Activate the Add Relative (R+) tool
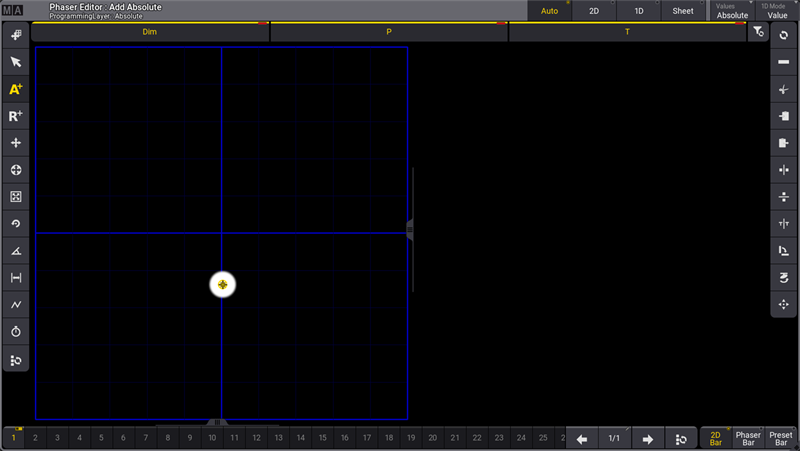 pos(16,116)
